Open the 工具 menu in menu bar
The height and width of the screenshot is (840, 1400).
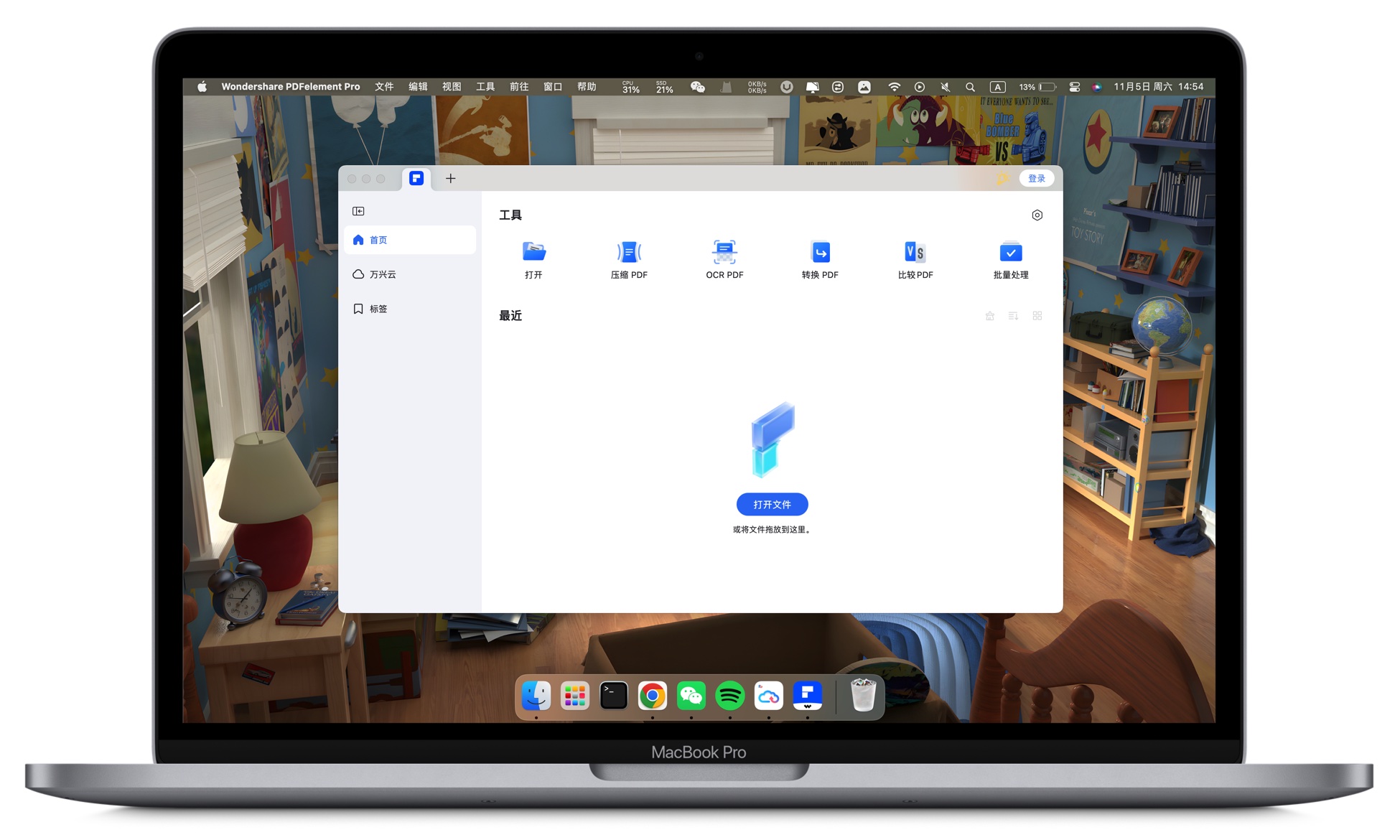[485, 87]
